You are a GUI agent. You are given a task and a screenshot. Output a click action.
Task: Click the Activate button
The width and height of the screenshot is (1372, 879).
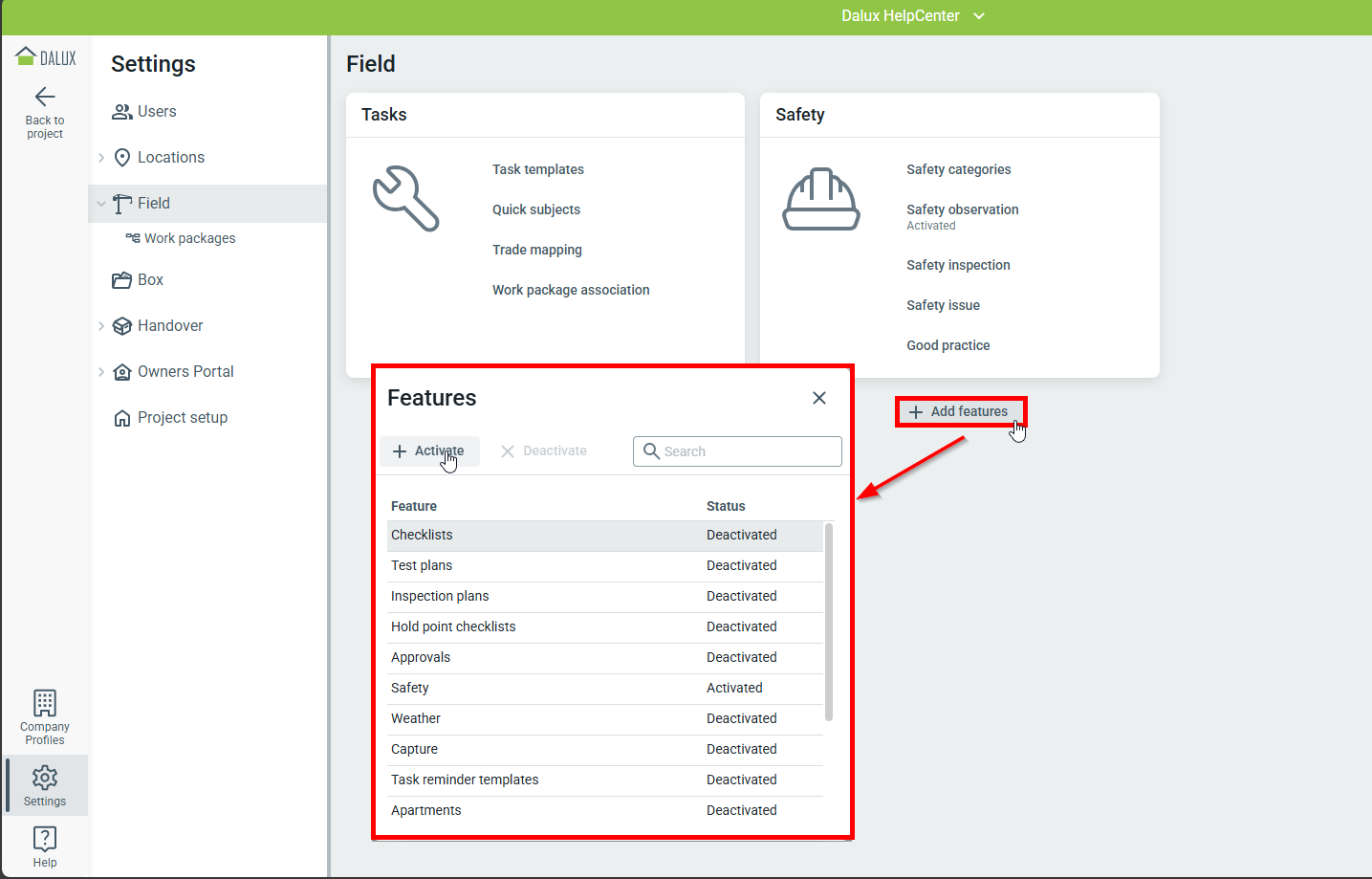pyautogui.click(x=429, y=451)
